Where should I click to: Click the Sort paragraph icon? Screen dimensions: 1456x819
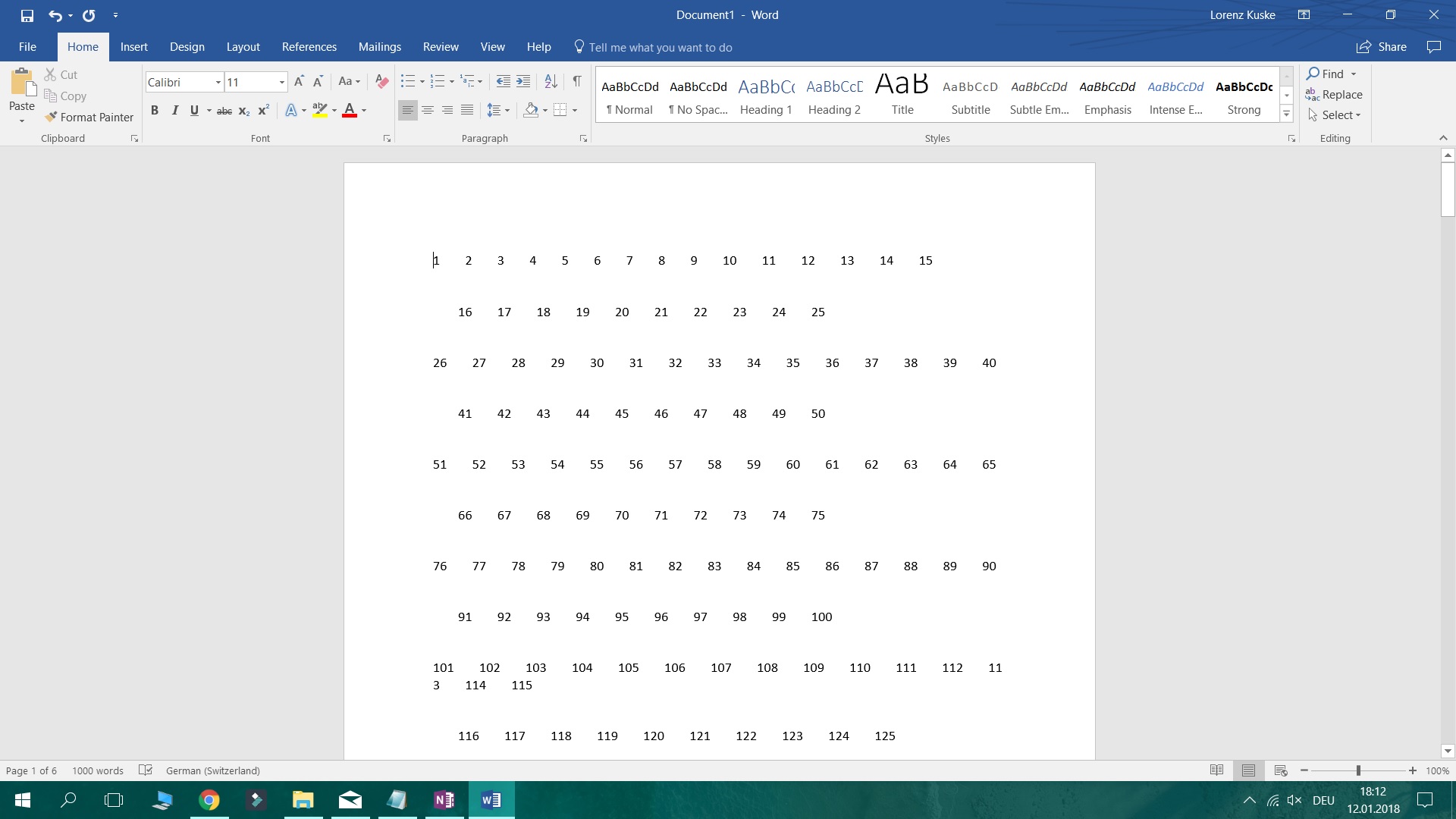pyautogui.click(x=551, y=82)
